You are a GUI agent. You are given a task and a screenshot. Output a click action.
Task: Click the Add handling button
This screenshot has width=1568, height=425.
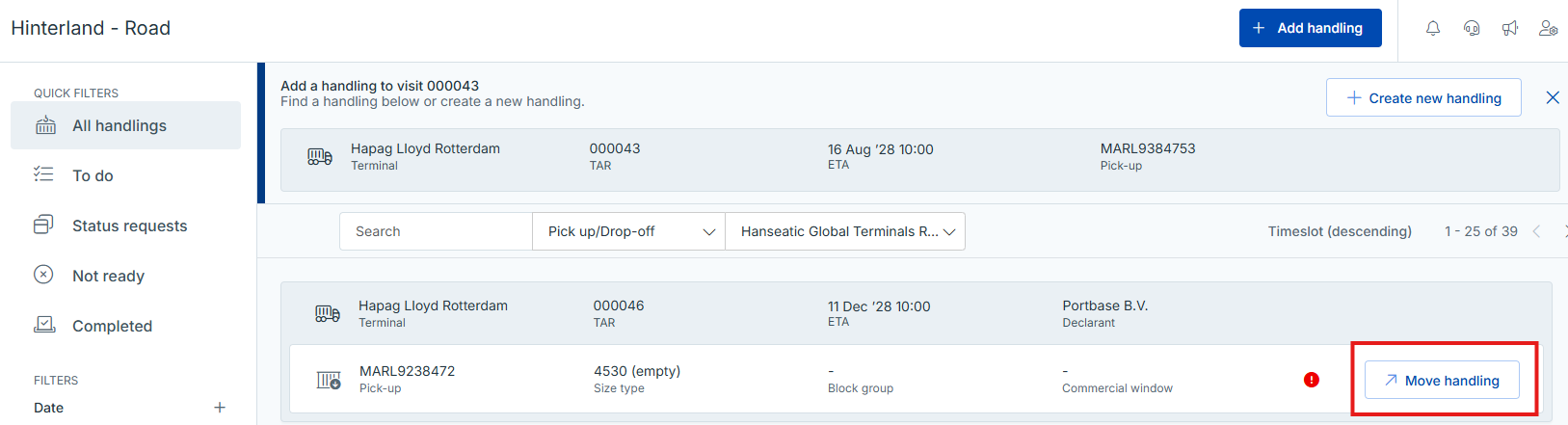tap(1311, 28)
